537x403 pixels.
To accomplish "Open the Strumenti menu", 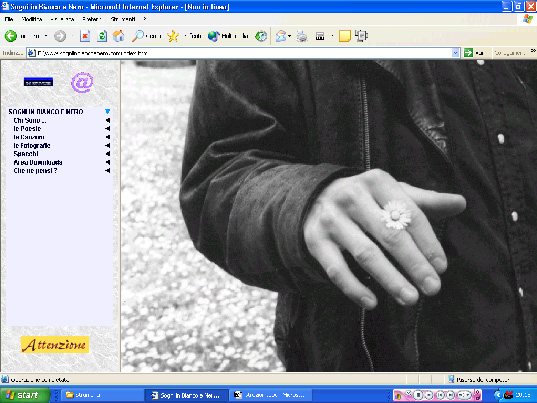I will (x=123, y=19).
